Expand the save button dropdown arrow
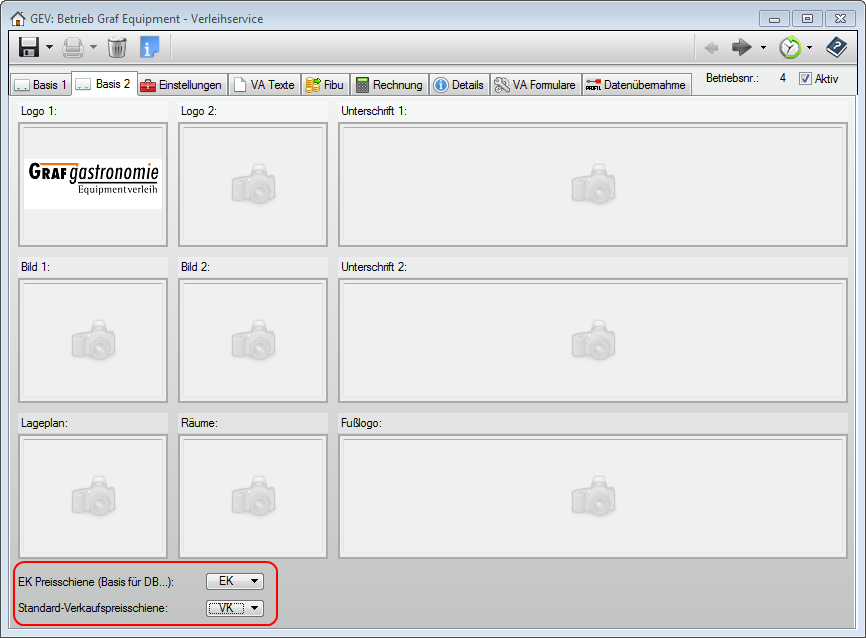 click(49, 47)
